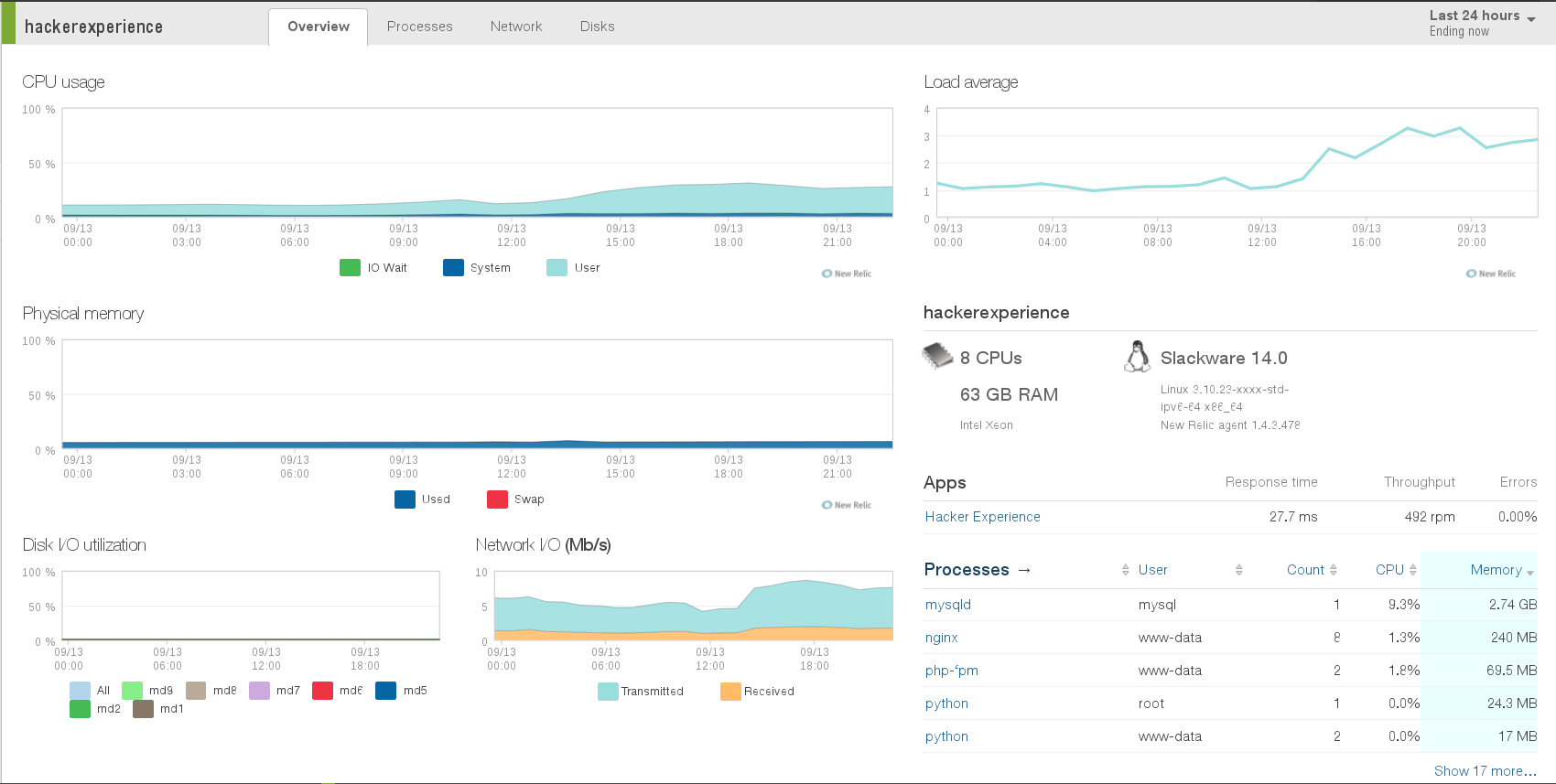
Task: Click the hackerexperience server title
Action: (x=93, y=27)
